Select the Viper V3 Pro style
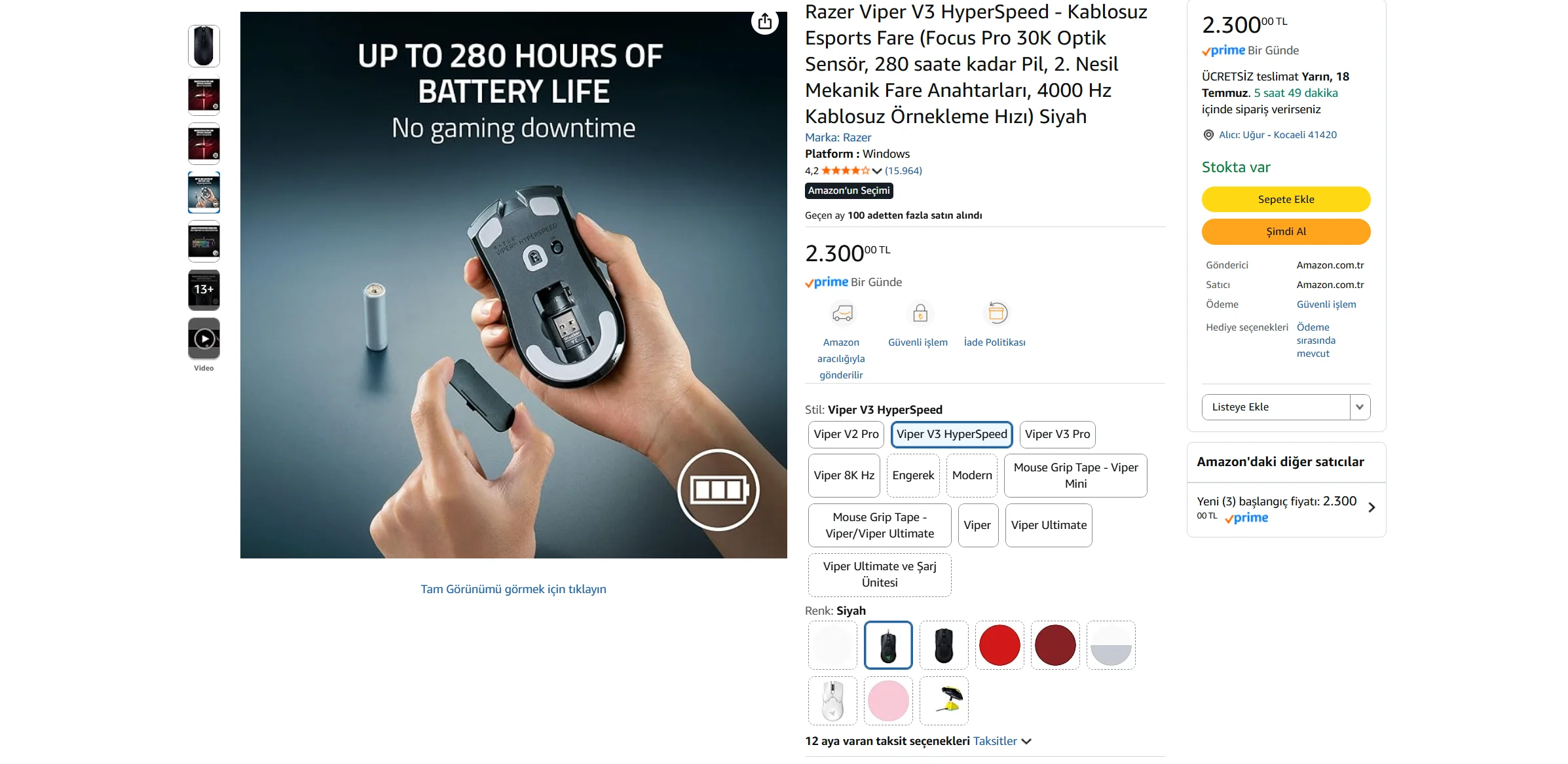The image size is (1568, 764). [1057, 435]
